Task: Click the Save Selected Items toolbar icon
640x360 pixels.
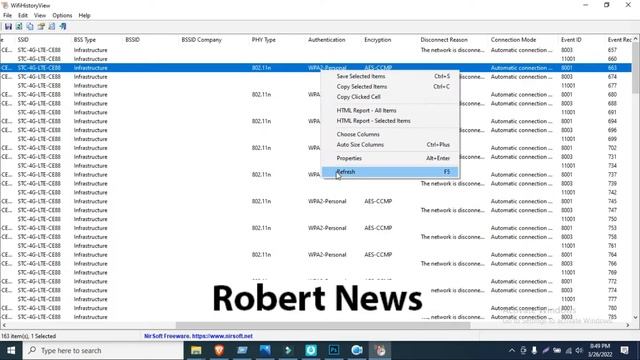Action: (x=8, y=27)
